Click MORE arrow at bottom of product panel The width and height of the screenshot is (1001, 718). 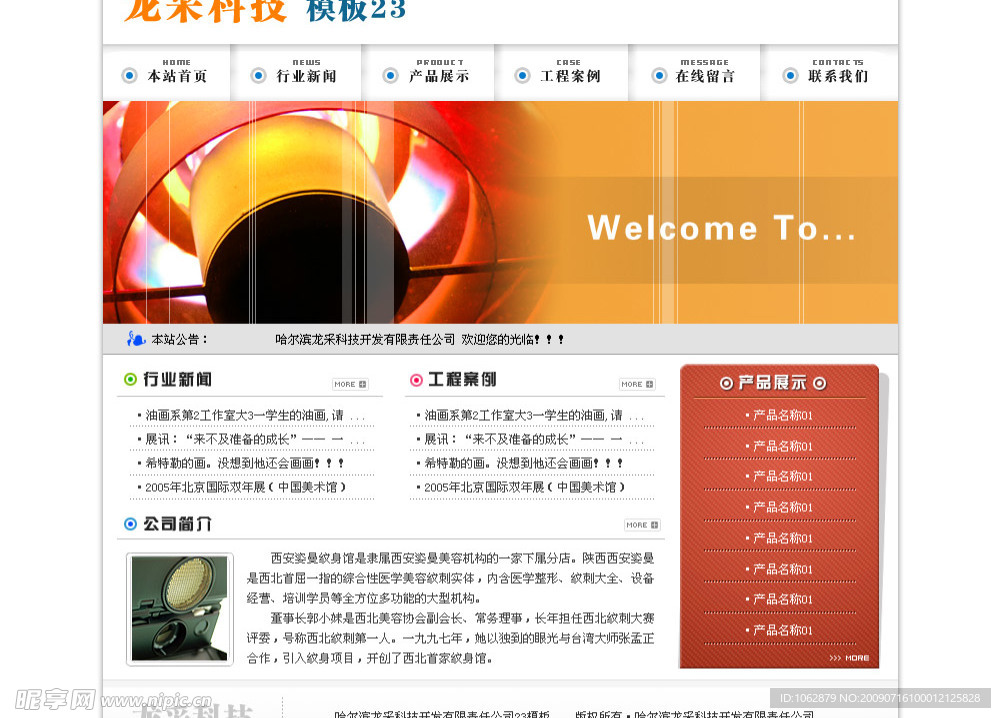tap(849, 657)
